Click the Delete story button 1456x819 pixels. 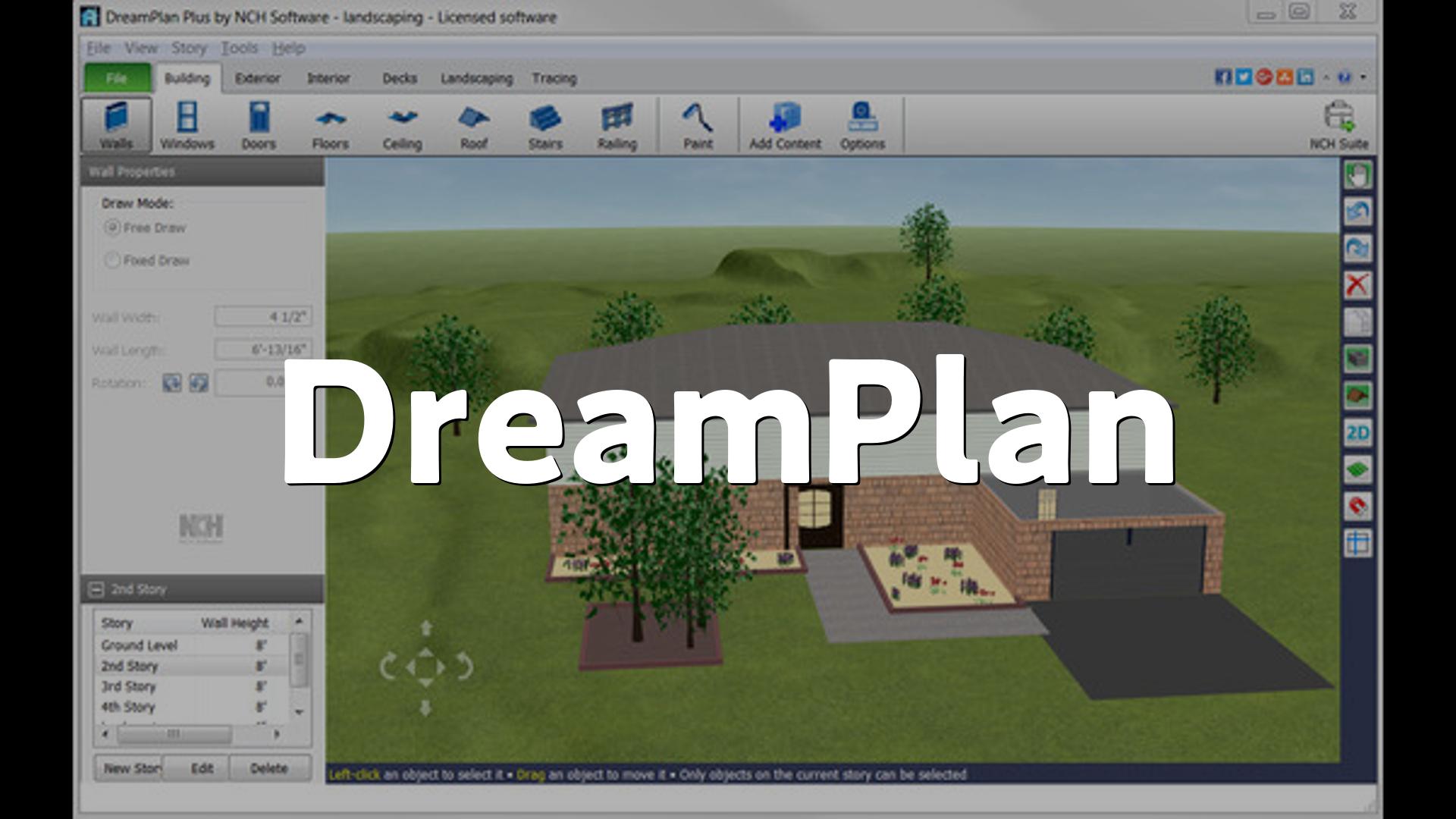click(x=269, y=768)
